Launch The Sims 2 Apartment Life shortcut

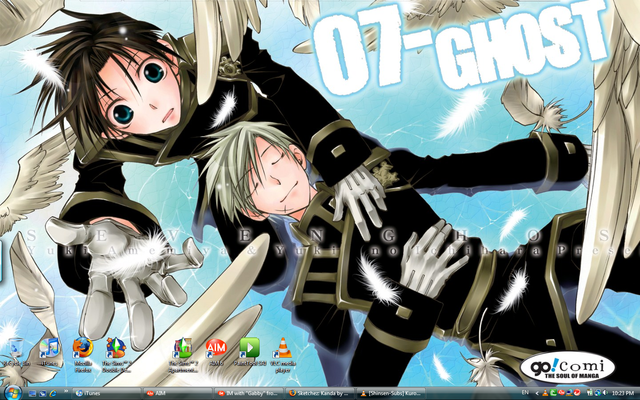[183, 355]
